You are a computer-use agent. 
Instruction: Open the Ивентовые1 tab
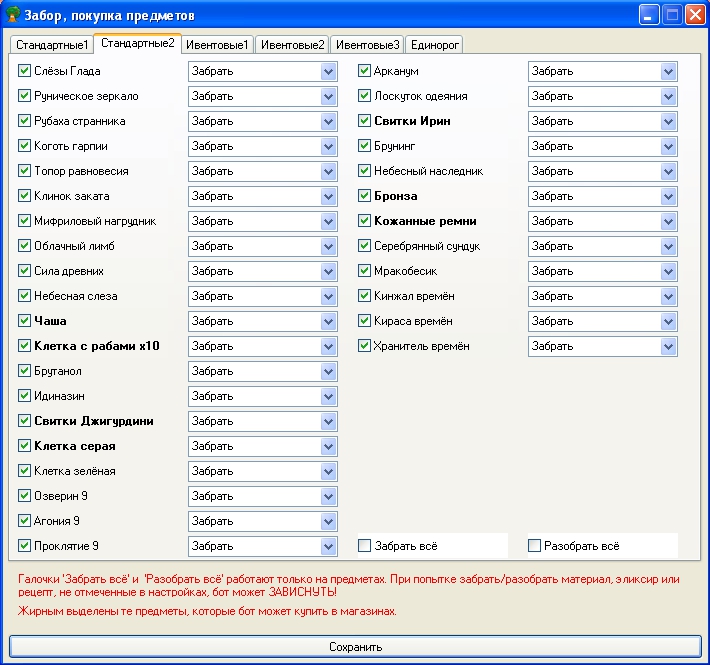(x=217, y=45)
